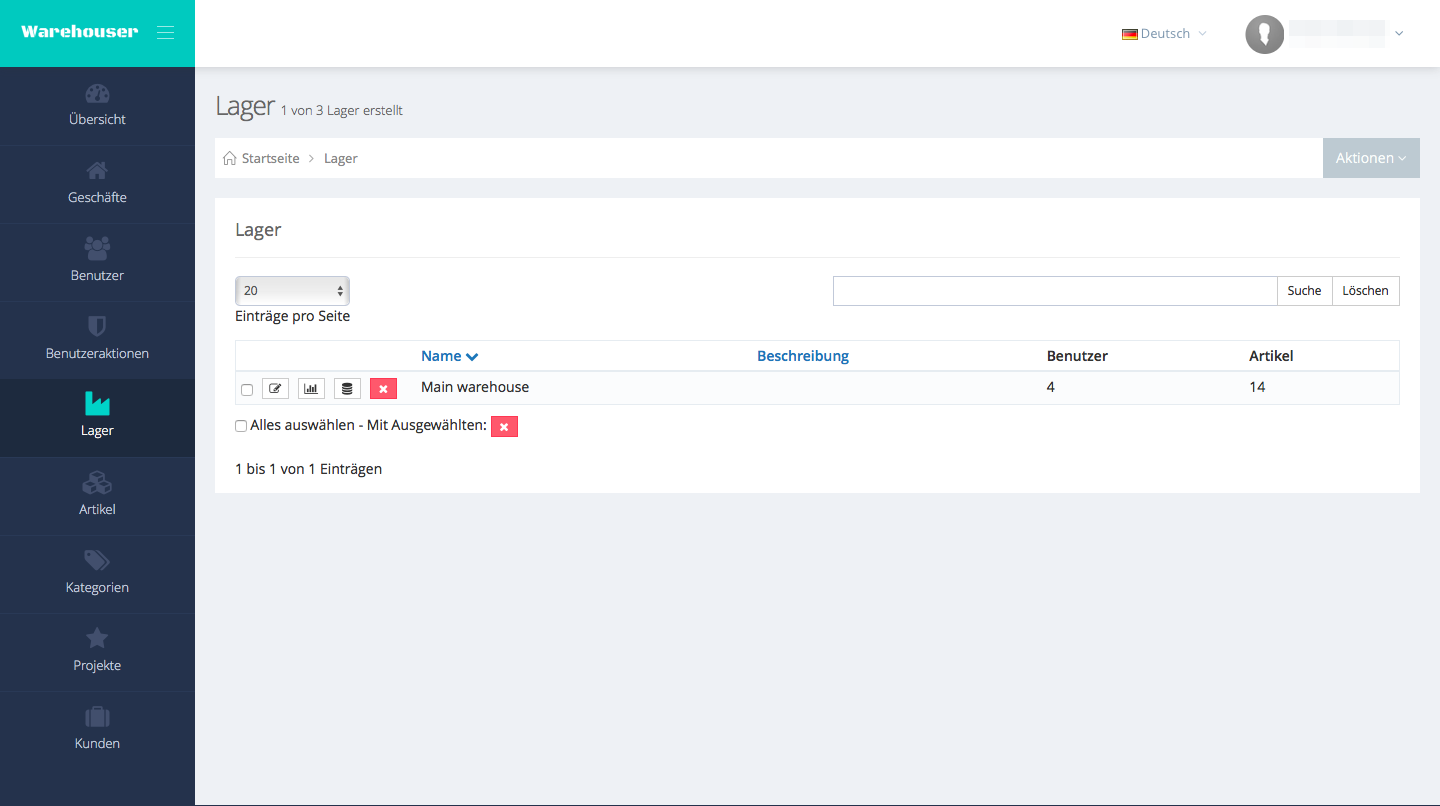This screenshot has height=806, width=1440.
Task: Open Artikel in the sidebar
Action: (x=97, y=496)
